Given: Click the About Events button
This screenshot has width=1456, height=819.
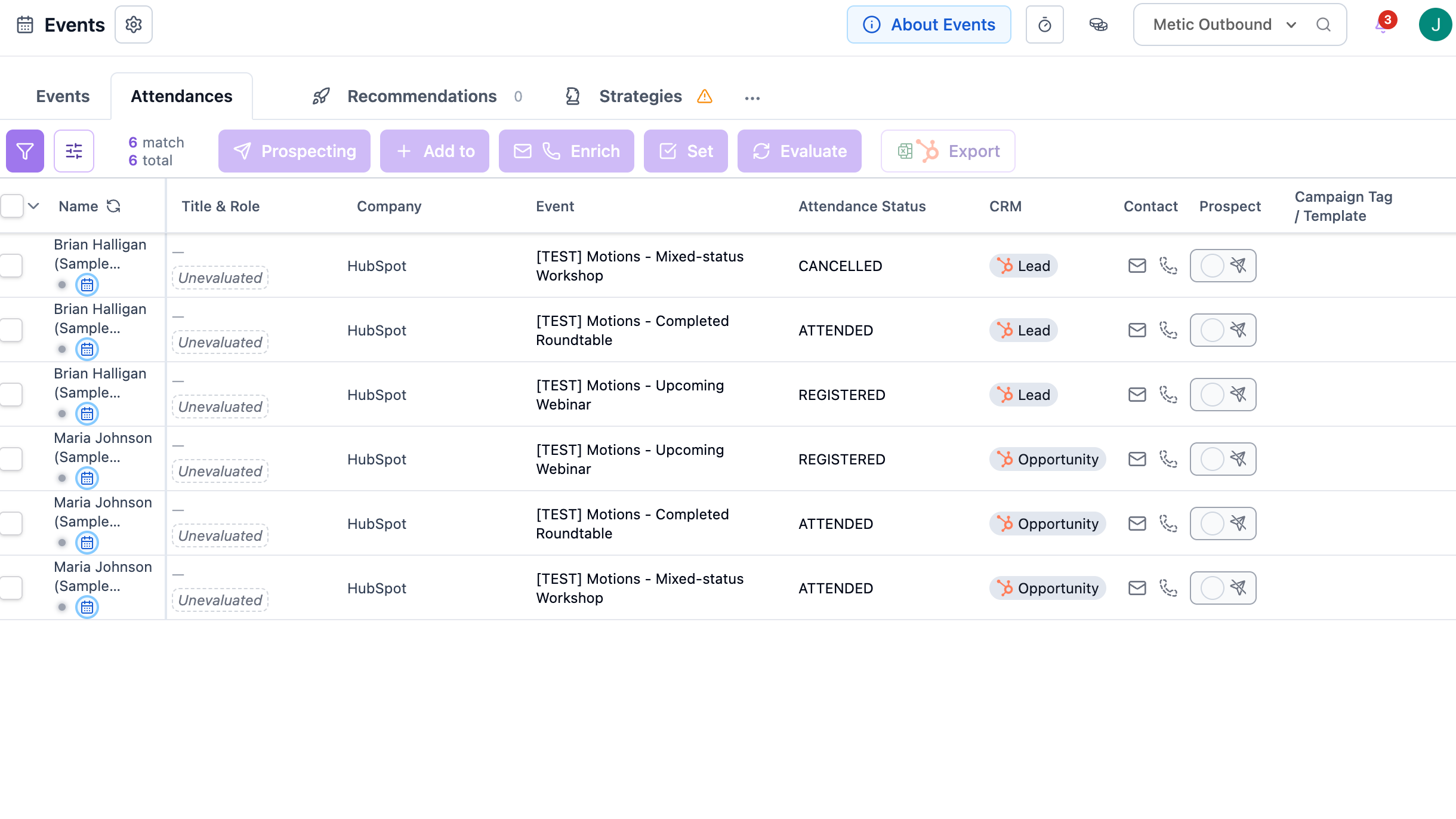Looking at the screenshot, I should [x=929, y=24].
